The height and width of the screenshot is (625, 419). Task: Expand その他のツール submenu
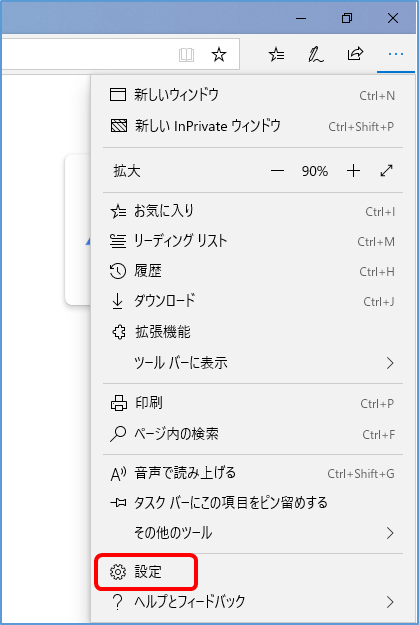click(x=253, y=533)
